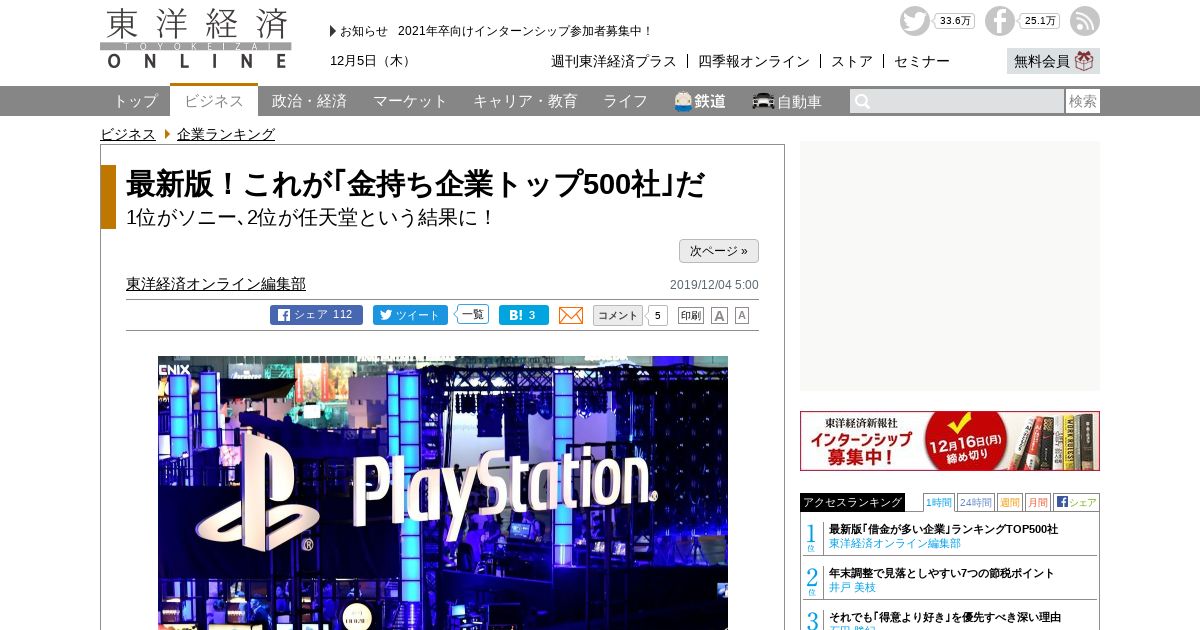The image size is (1200, 630).
Task: Open 四季報オンライン link
Action: click(x=754, y=61)
